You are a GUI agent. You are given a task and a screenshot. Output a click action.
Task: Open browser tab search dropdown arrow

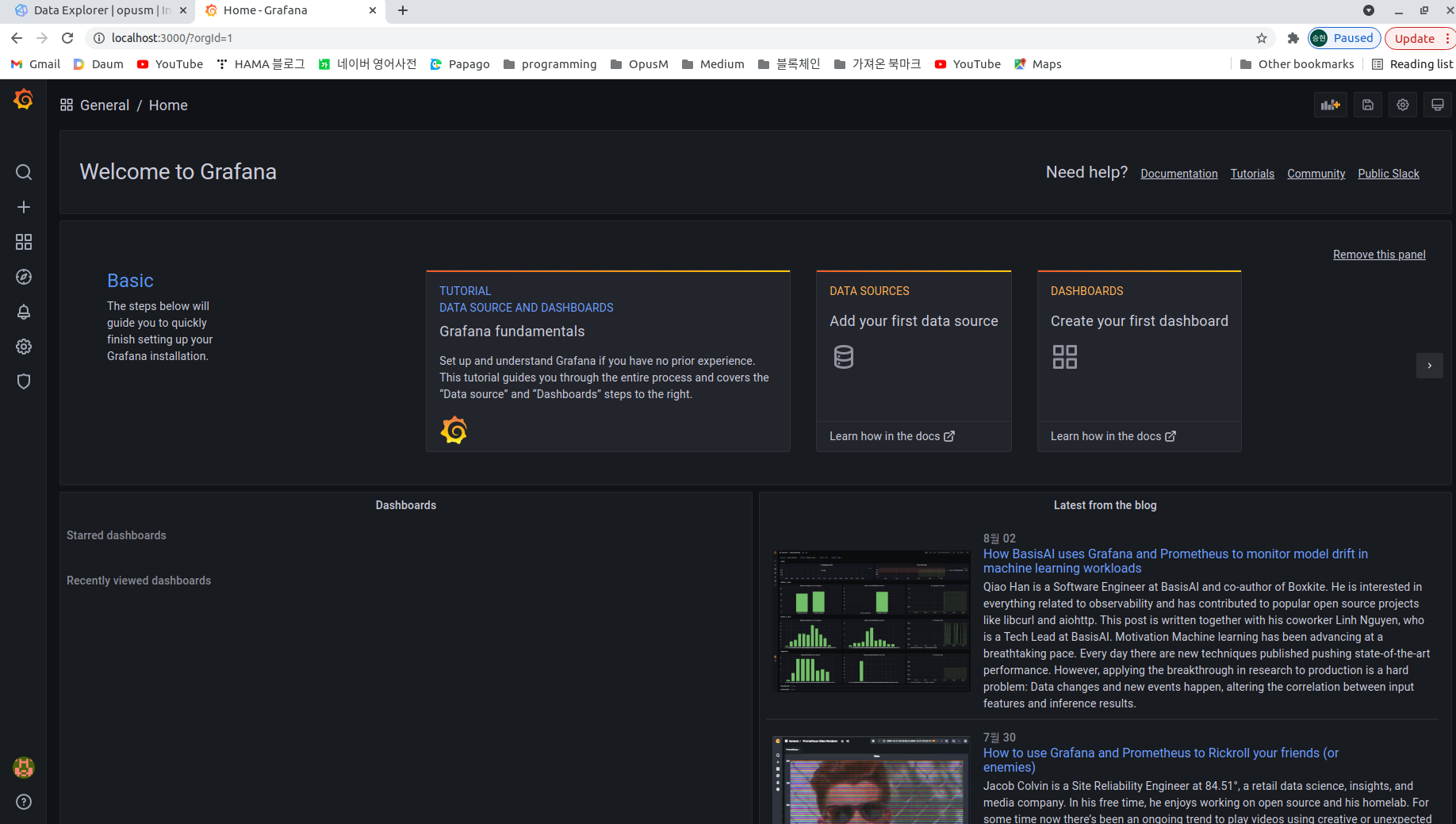click(x=1369, y=10)
